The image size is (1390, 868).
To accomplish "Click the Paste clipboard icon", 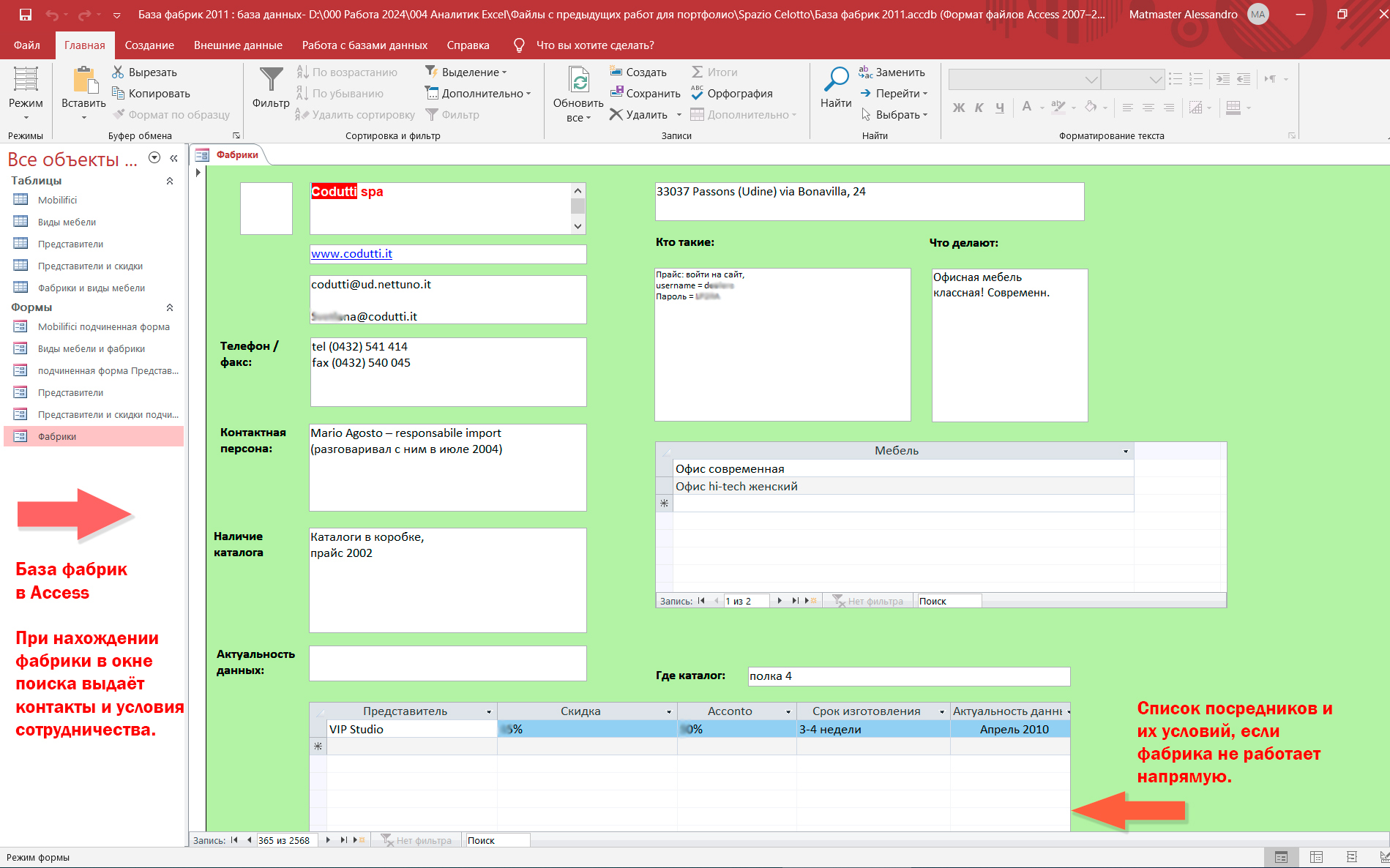I will click(x=84, y=80).
